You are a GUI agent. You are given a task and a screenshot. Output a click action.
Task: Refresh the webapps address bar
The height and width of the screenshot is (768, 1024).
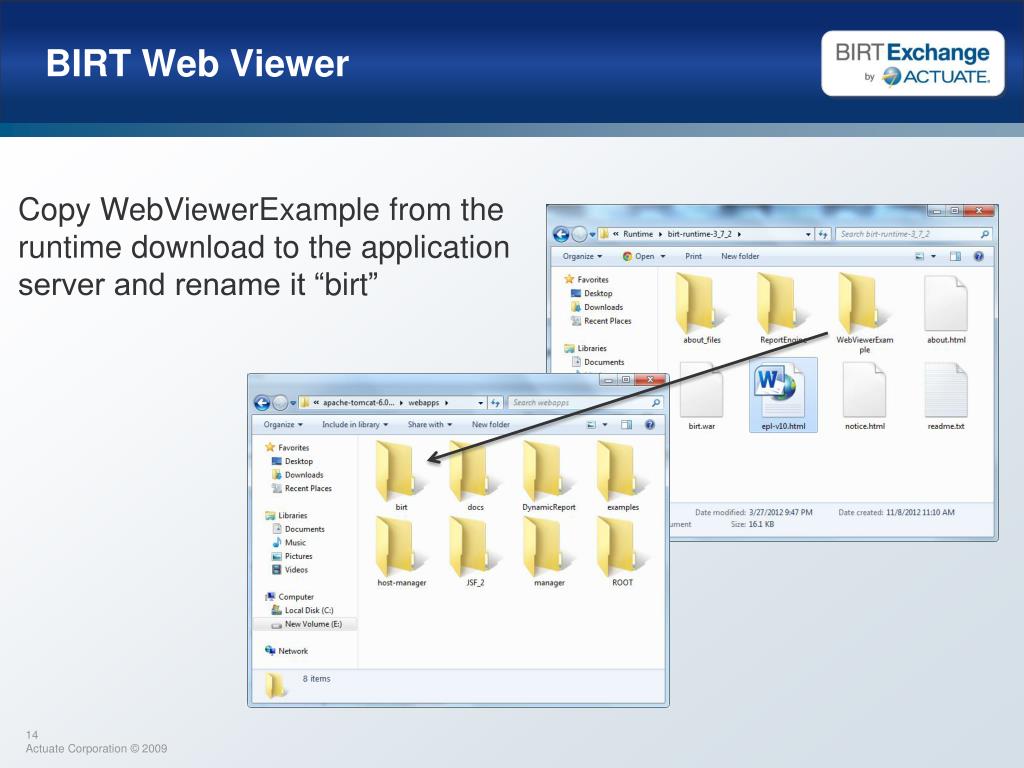495,403
